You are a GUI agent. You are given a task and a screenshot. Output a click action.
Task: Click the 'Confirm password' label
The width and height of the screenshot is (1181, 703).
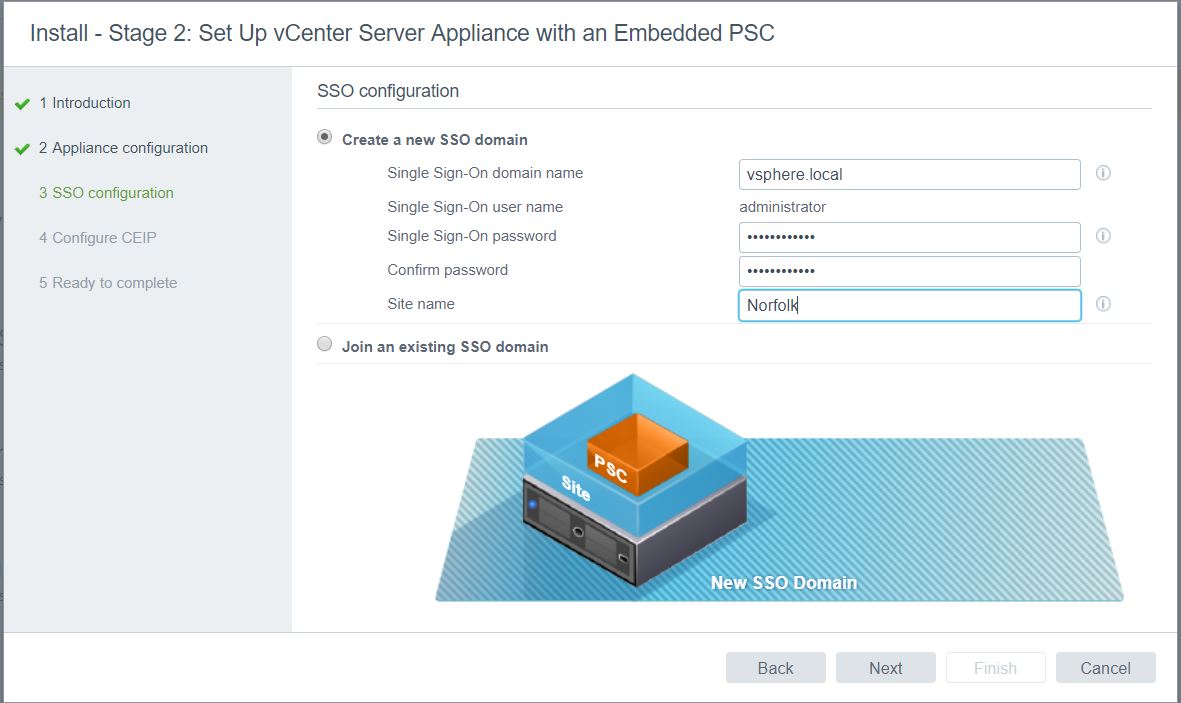(x=447, y=271)
